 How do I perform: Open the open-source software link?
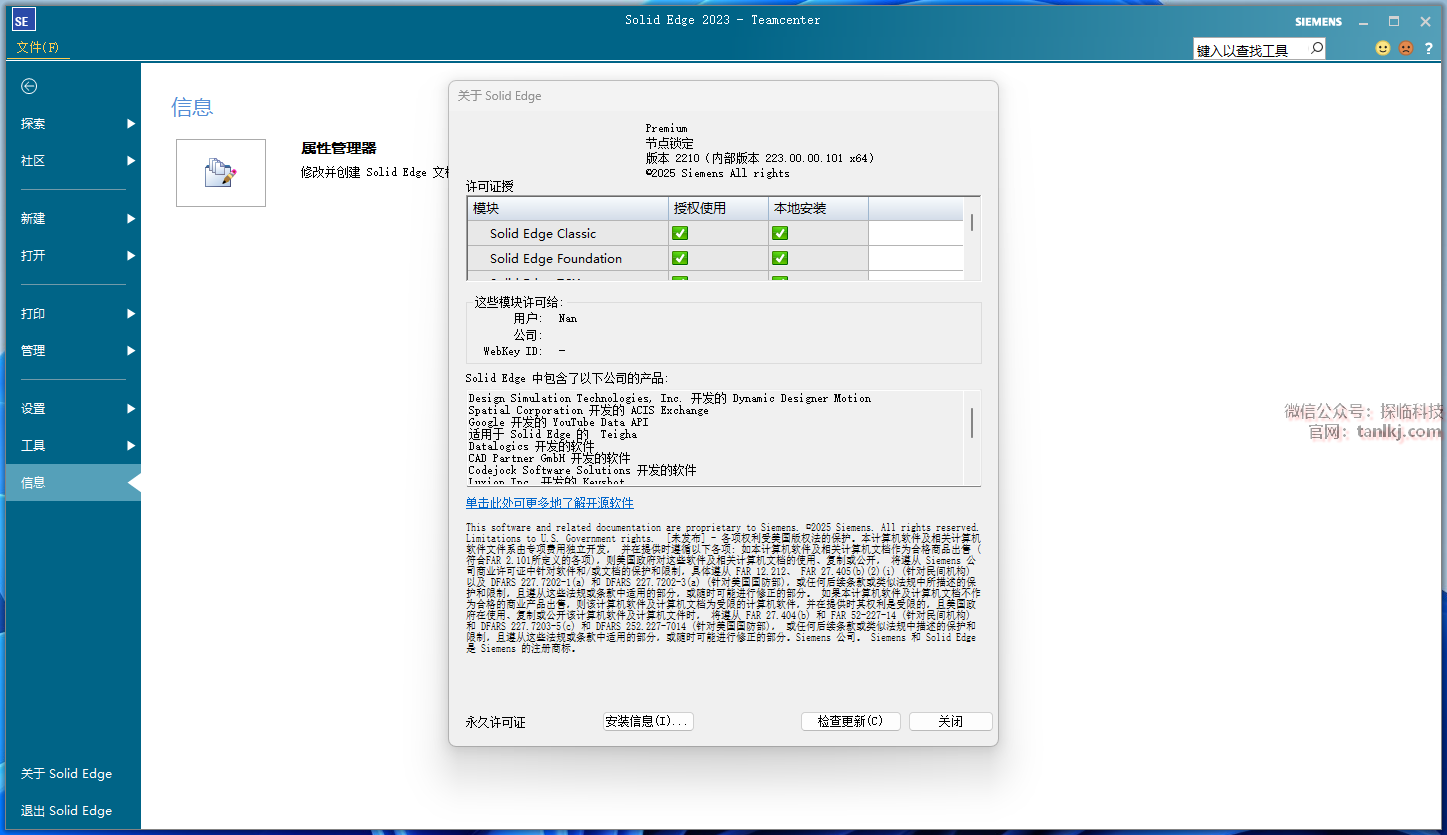(x=549, y=503)
